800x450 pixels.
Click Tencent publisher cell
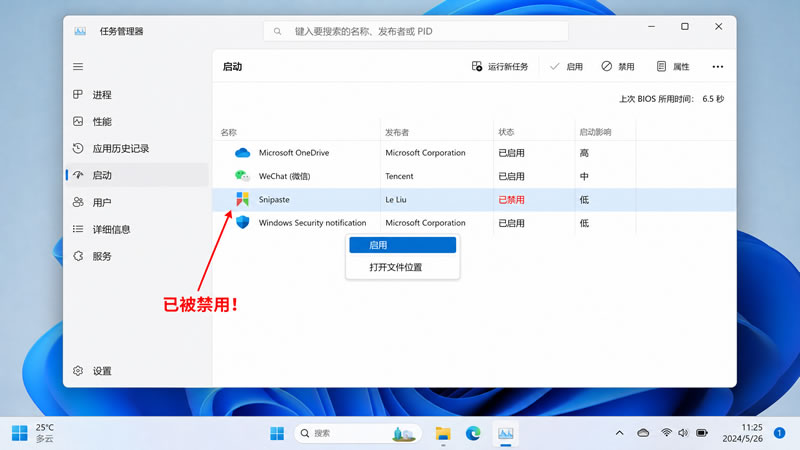(x=399, y=176)
